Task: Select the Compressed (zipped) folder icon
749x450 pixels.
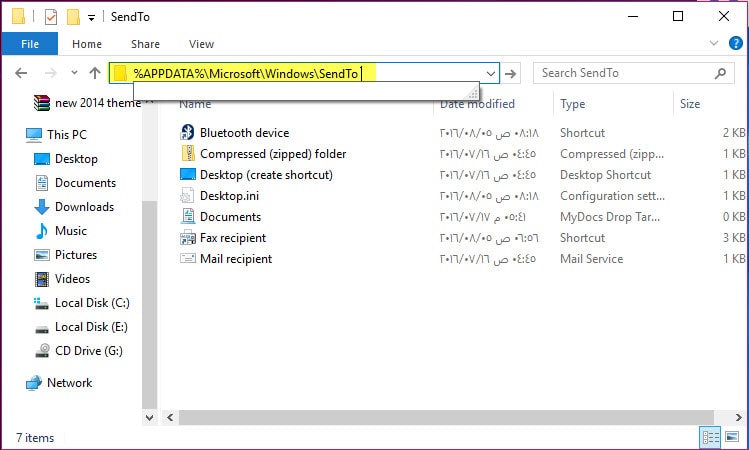Action: point(187,153)
